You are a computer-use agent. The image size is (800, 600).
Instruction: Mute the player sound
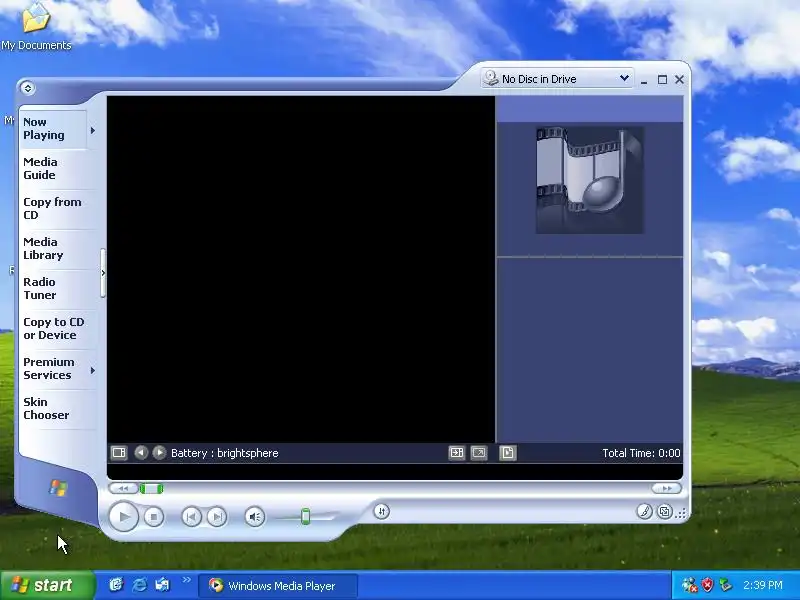[x=255, y=517]
